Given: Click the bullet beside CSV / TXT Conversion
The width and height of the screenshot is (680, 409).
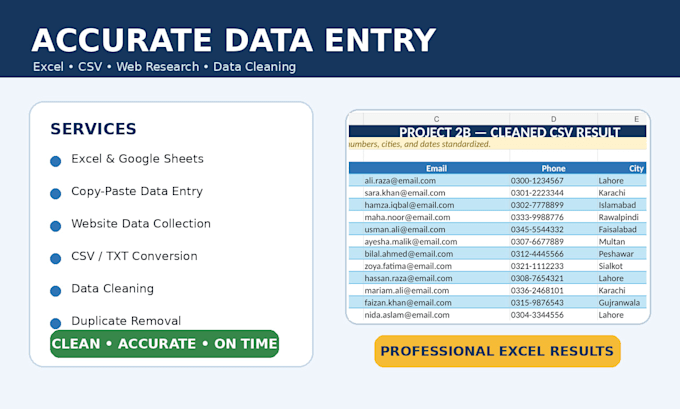Looking at the screenshot, I should (x=56, y=258).
